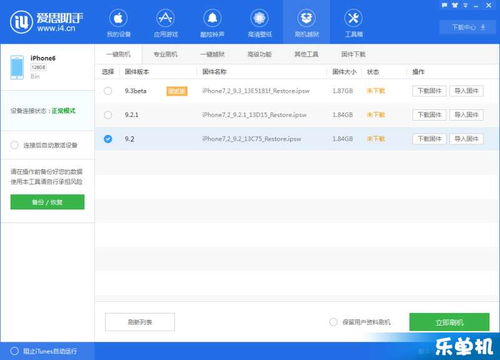Select the 9.2.1 firmware radio button
The image size is (500, 360).
[108, 115]
